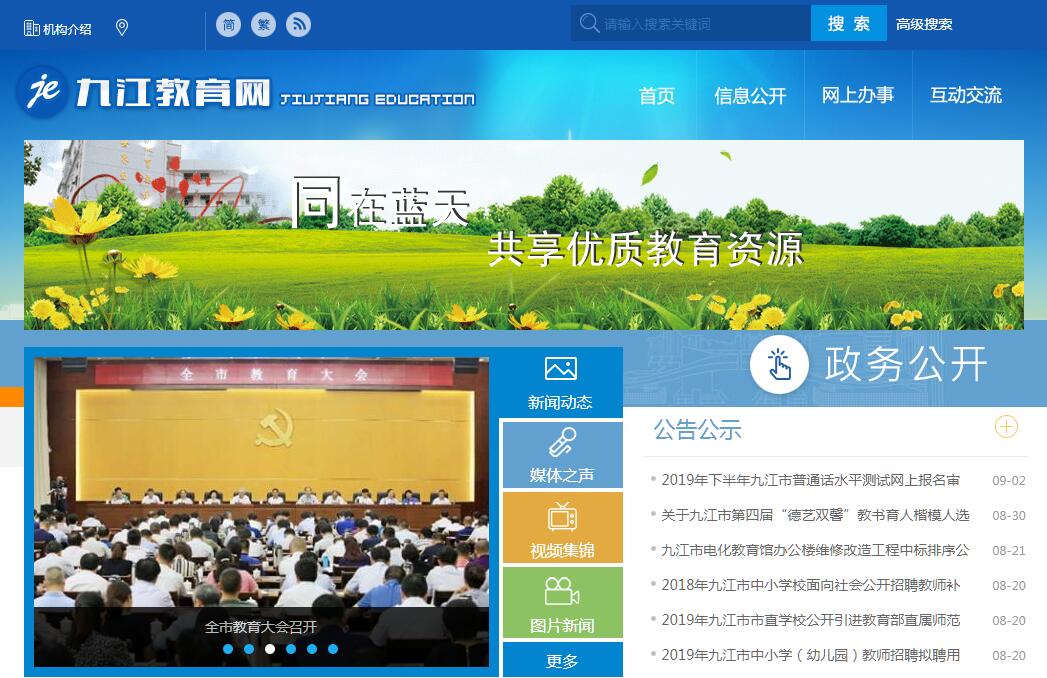Open the 高级搜索 link

pos(924,25)
